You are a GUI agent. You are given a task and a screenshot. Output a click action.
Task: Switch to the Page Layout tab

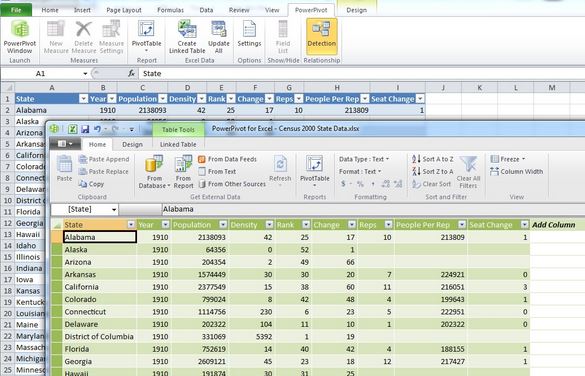click(x=124, y=10)
